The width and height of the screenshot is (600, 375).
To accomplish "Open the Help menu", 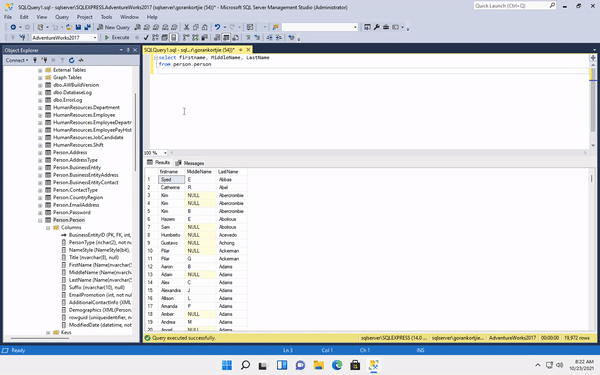I will [152, 17].
